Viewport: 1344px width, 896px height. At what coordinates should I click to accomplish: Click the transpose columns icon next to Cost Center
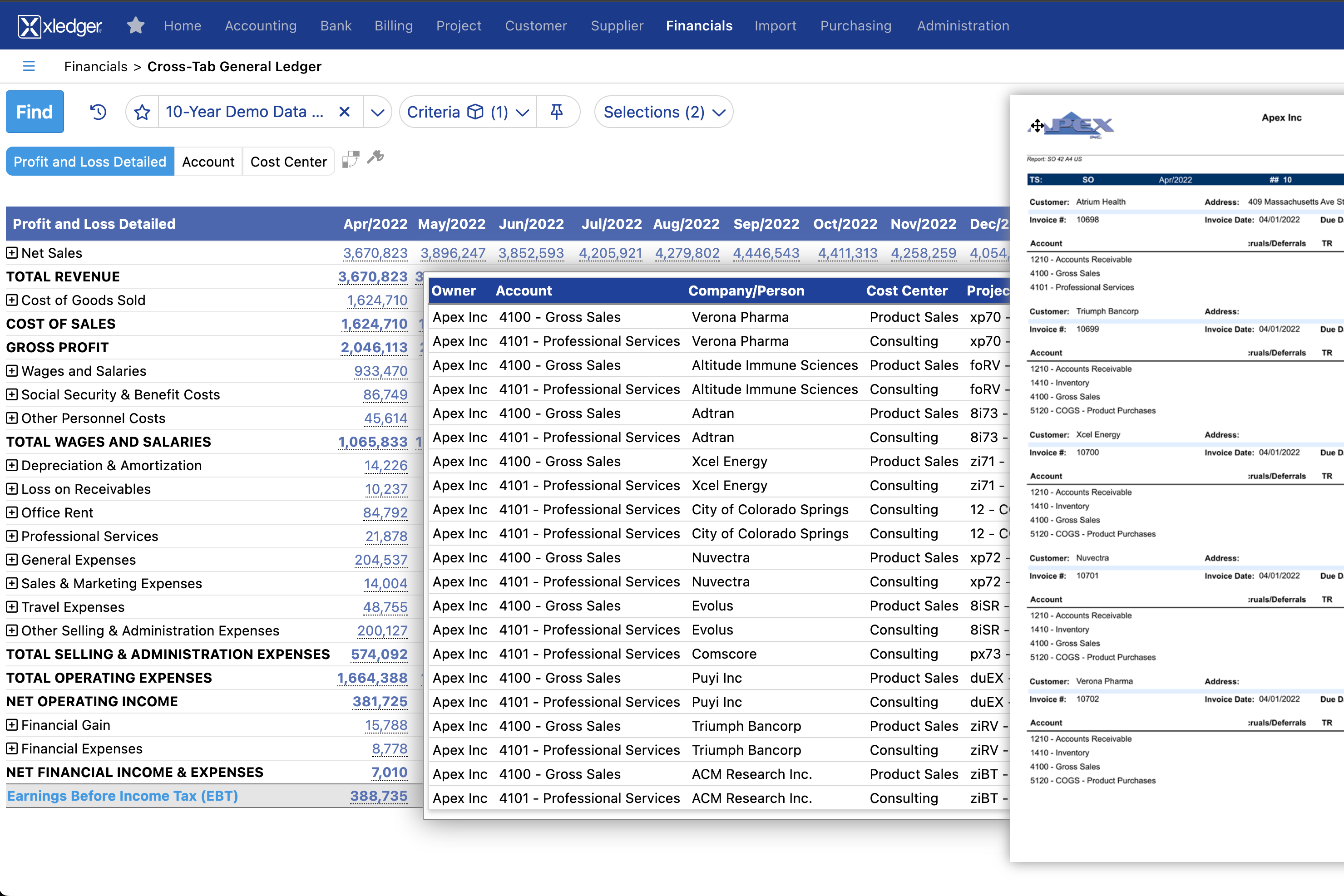[x=351, y=160]
